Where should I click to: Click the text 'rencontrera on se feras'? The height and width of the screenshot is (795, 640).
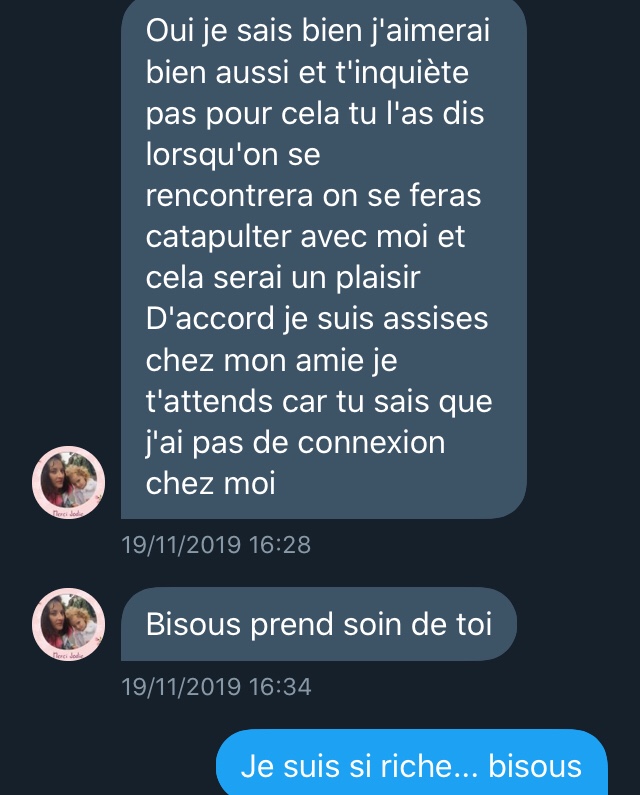click(313, 196)
